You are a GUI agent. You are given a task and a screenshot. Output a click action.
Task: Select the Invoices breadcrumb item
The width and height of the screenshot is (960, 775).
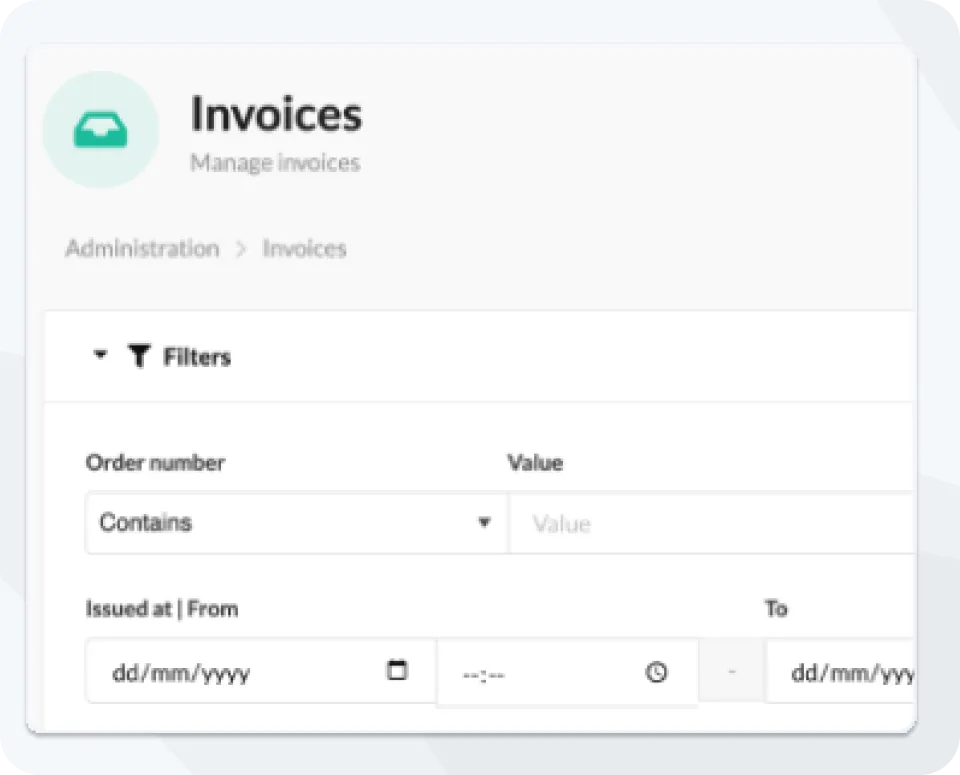click(x=304, y=249)
